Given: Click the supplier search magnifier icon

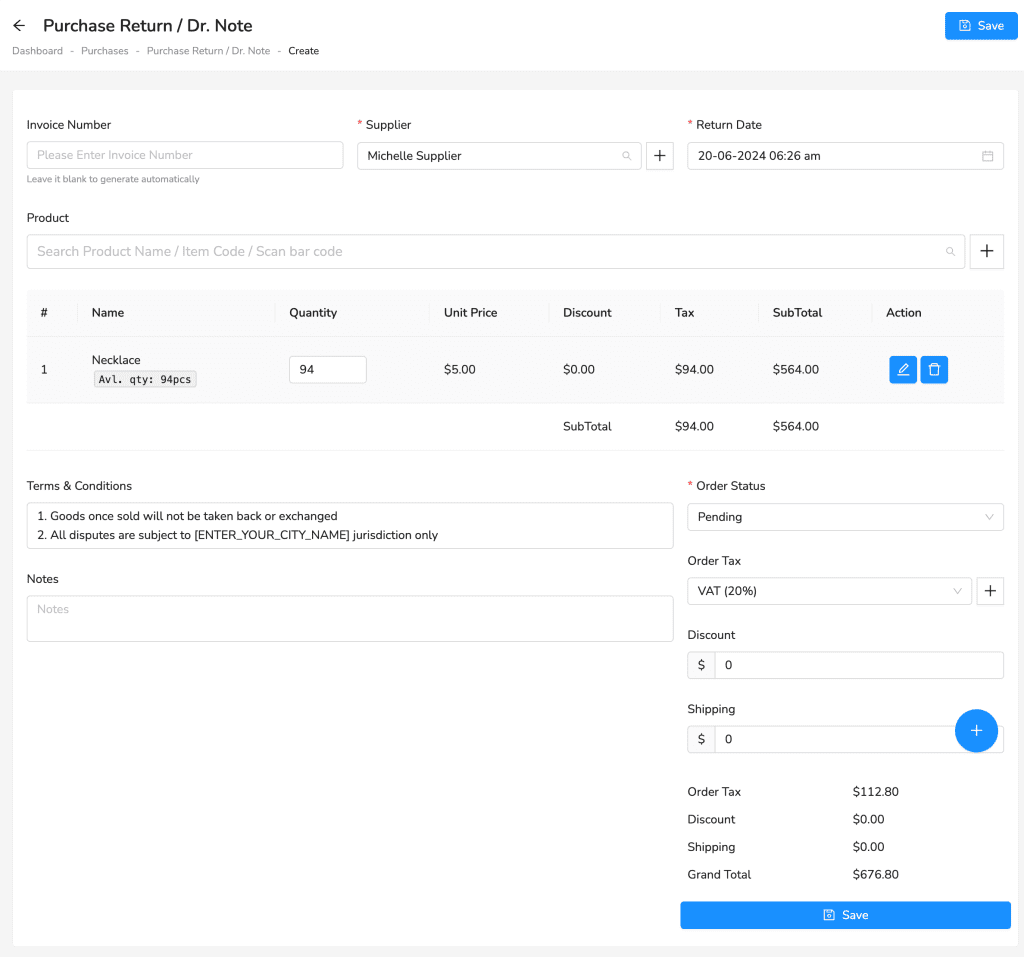Looking at the screenshot, I should tap(626, 155).
